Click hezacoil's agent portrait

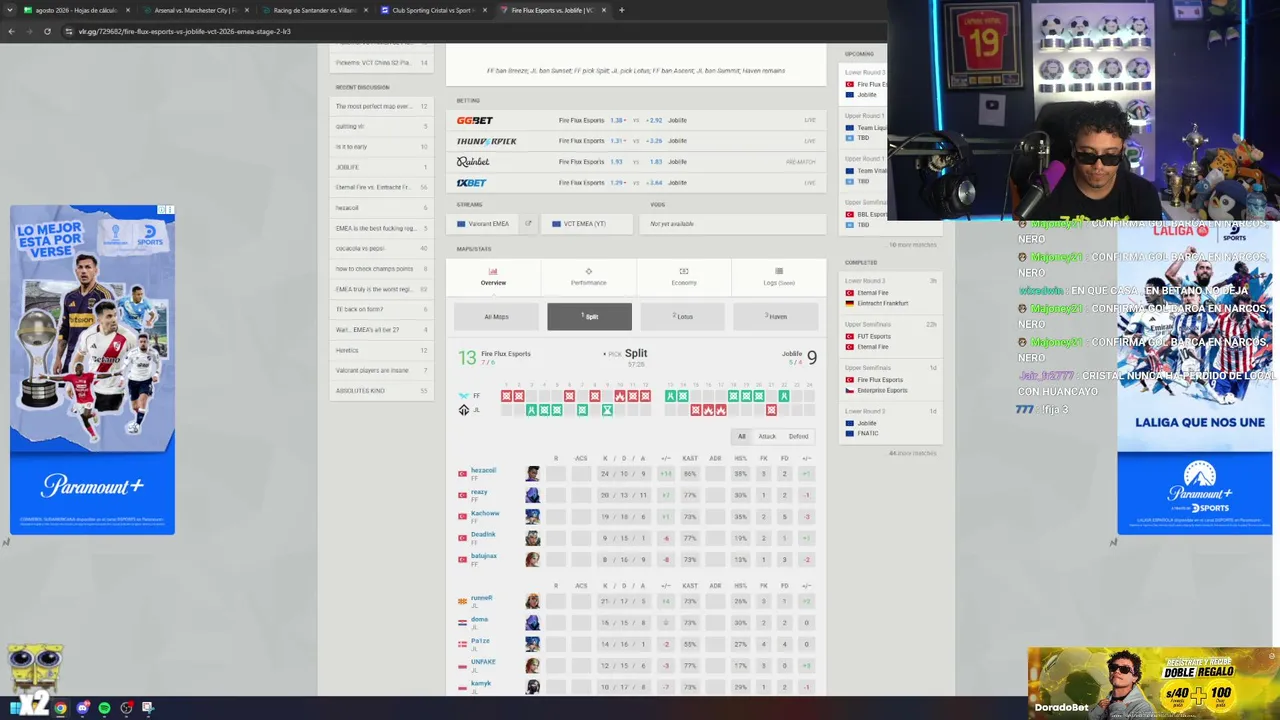pos(533,474)
